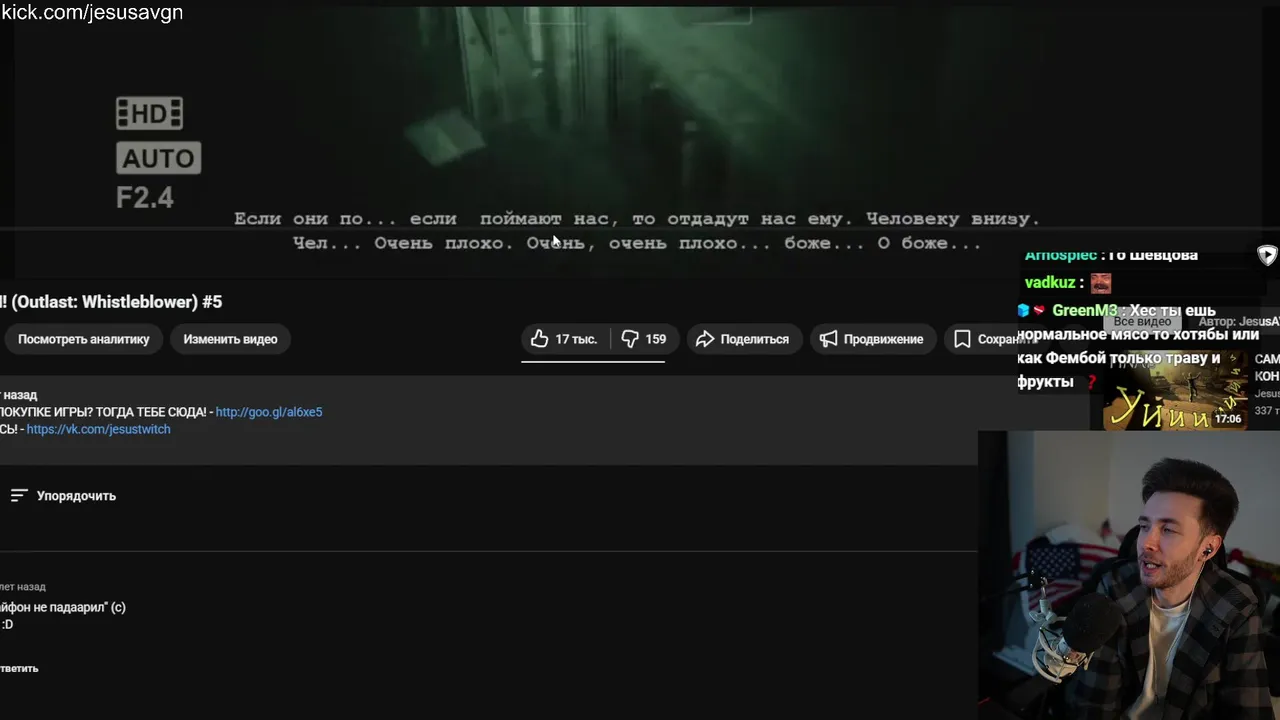1280x720 pixels.
Task: Click the Все видео chip in sidebar
Action: [1141, 321]
